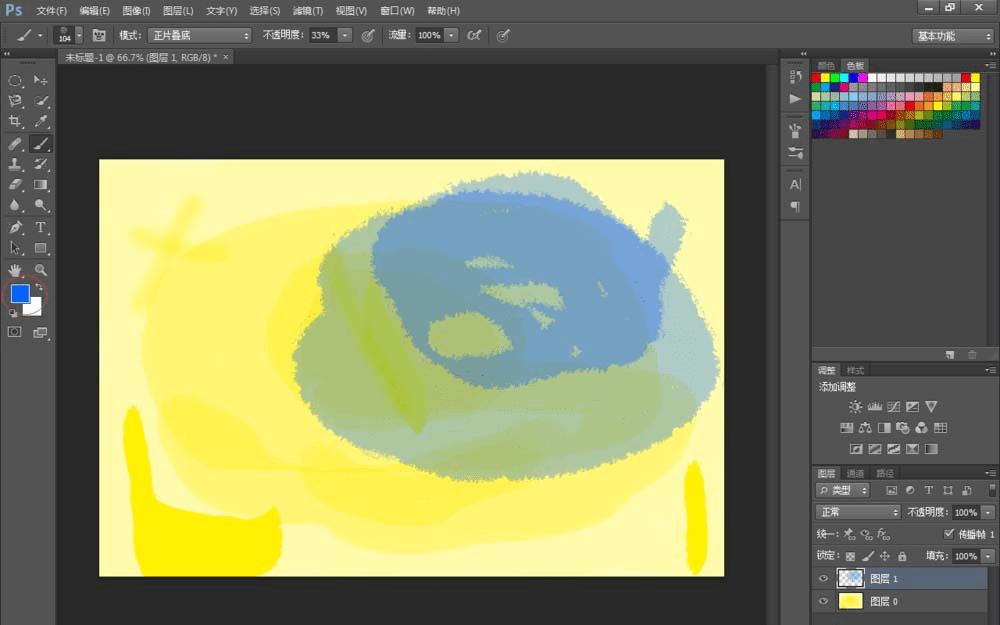Select the Hand tool
This screenshot has width=1000, height=625.
tap(15, 270)
